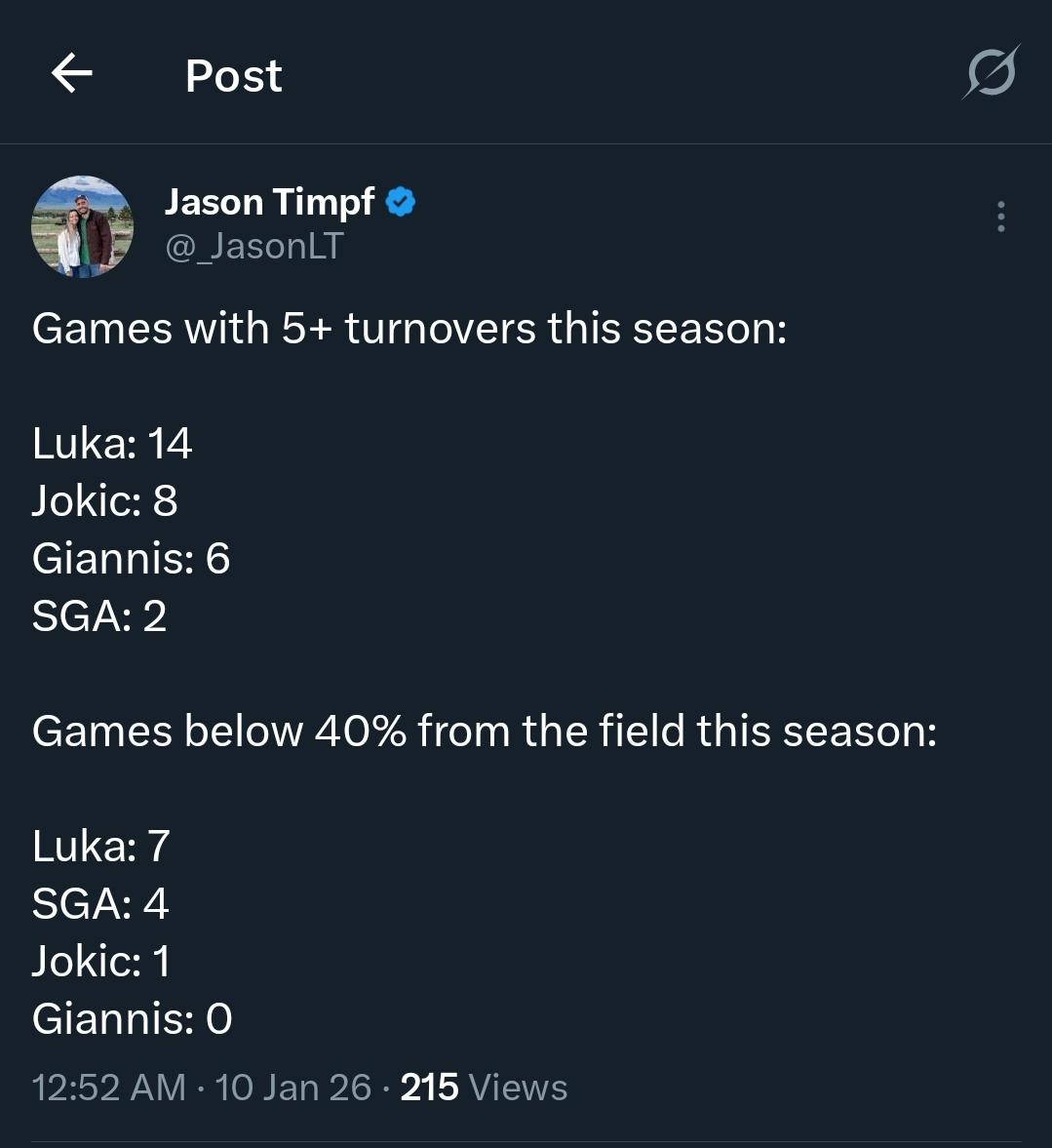
Task: Click the 12:52 AM timestamp
Action: pos(108,1087)
